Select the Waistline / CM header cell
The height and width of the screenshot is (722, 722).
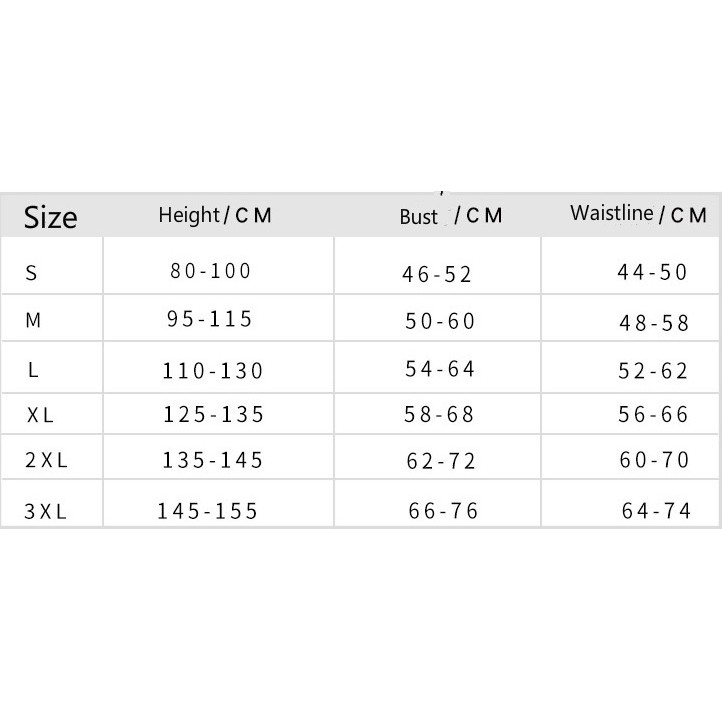[638, 214]
